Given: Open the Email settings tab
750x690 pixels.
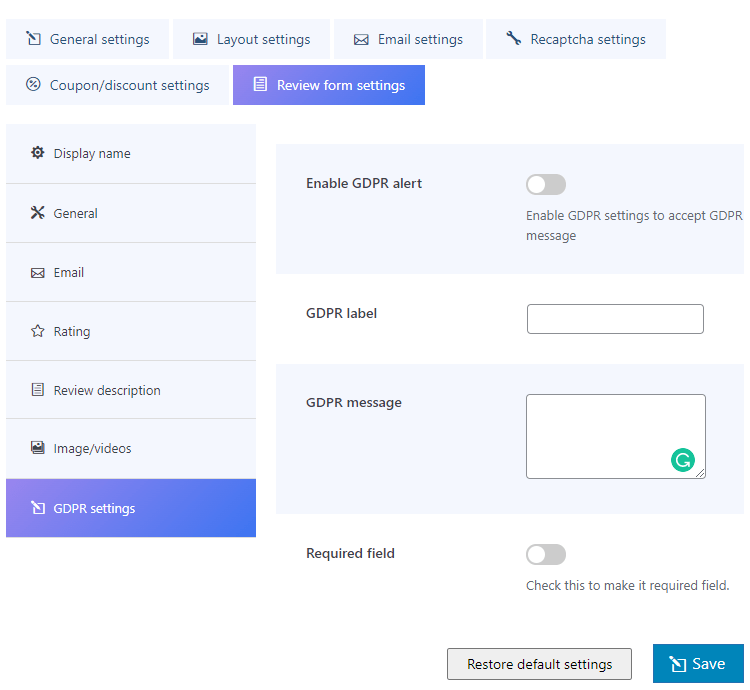Looking at the screenshot, I should 408,39.
